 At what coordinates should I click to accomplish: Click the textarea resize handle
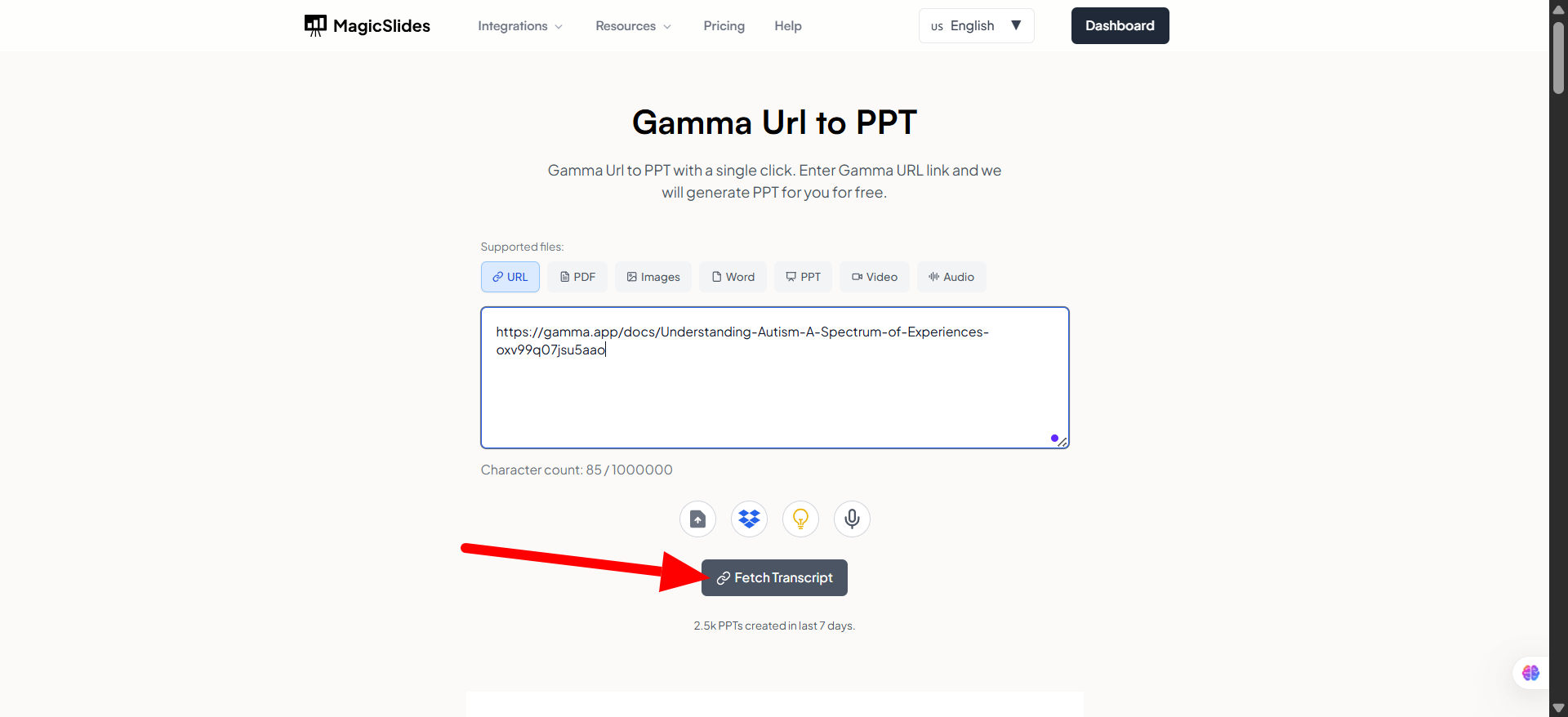click(1062, 443)
